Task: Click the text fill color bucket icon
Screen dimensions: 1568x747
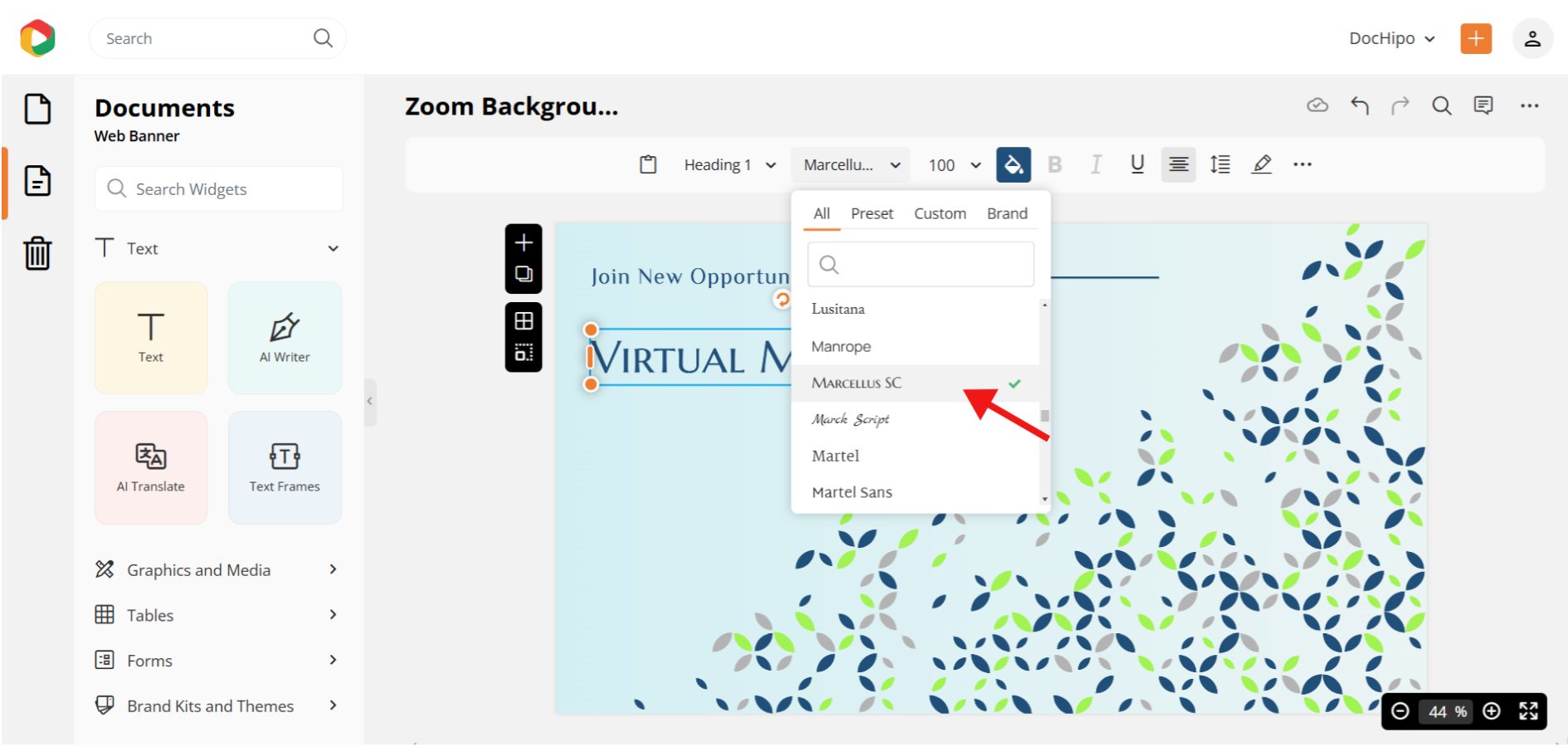Action: [1013, 164]
